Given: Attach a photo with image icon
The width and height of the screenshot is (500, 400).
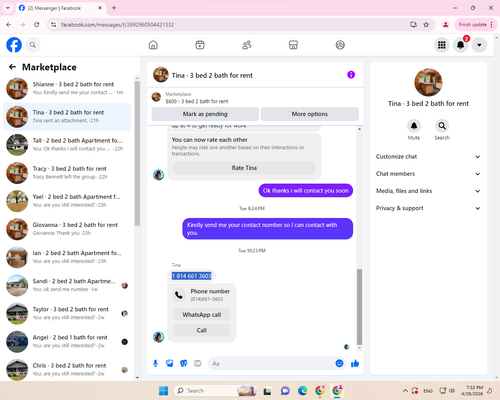Looking at the screenshot, I should pyautogui.click(x=170, y=363).
